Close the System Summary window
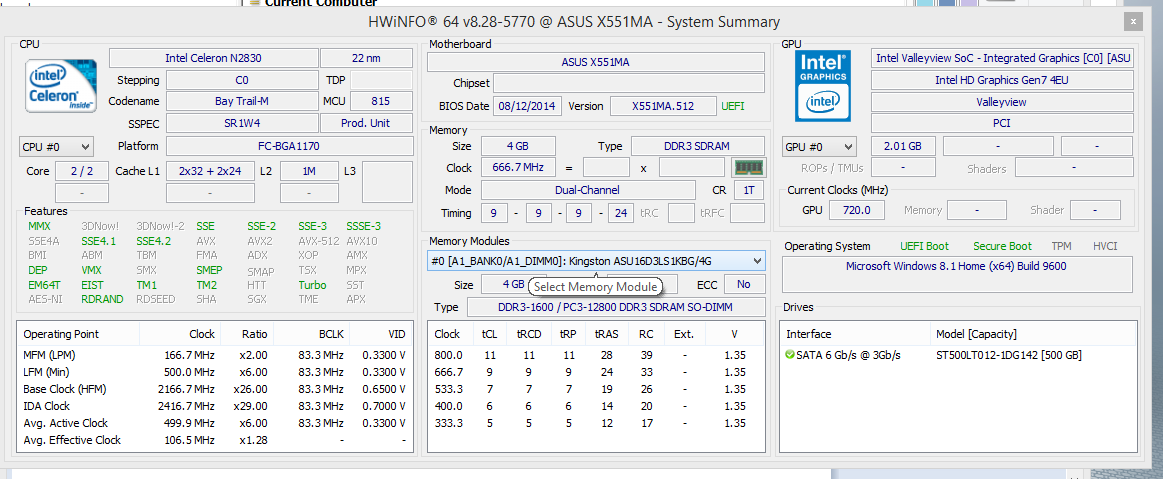Screen dimensions: 1163x479 point(1132,22)
